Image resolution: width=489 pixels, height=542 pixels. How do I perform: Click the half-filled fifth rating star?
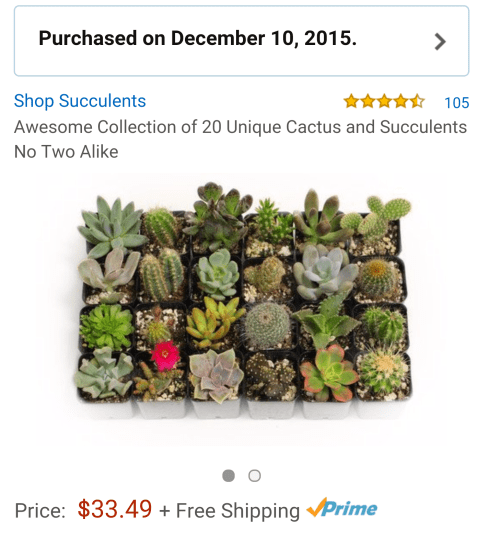pyautogui.click(x=417, y=101)
